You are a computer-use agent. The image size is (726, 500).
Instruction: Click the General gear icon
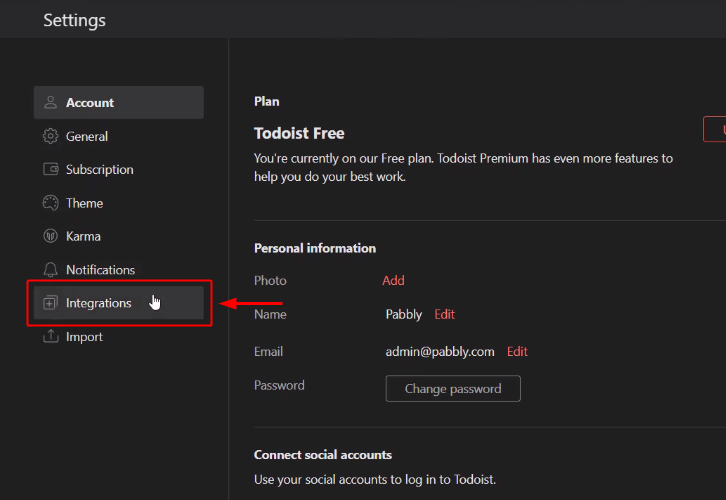(x=50, y=136)
